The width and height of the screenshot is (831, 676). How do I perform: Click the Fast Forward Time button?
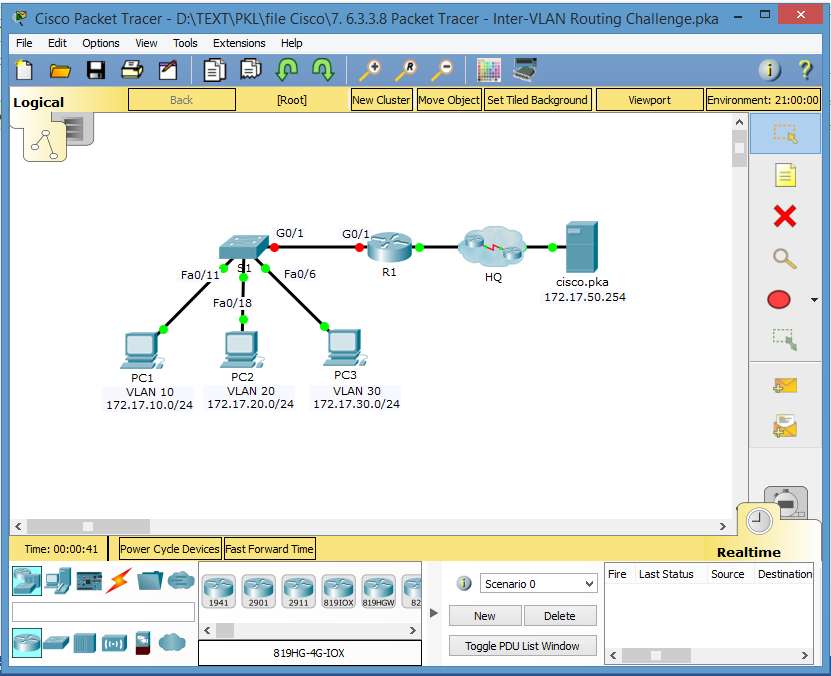[x=269, y=549]
